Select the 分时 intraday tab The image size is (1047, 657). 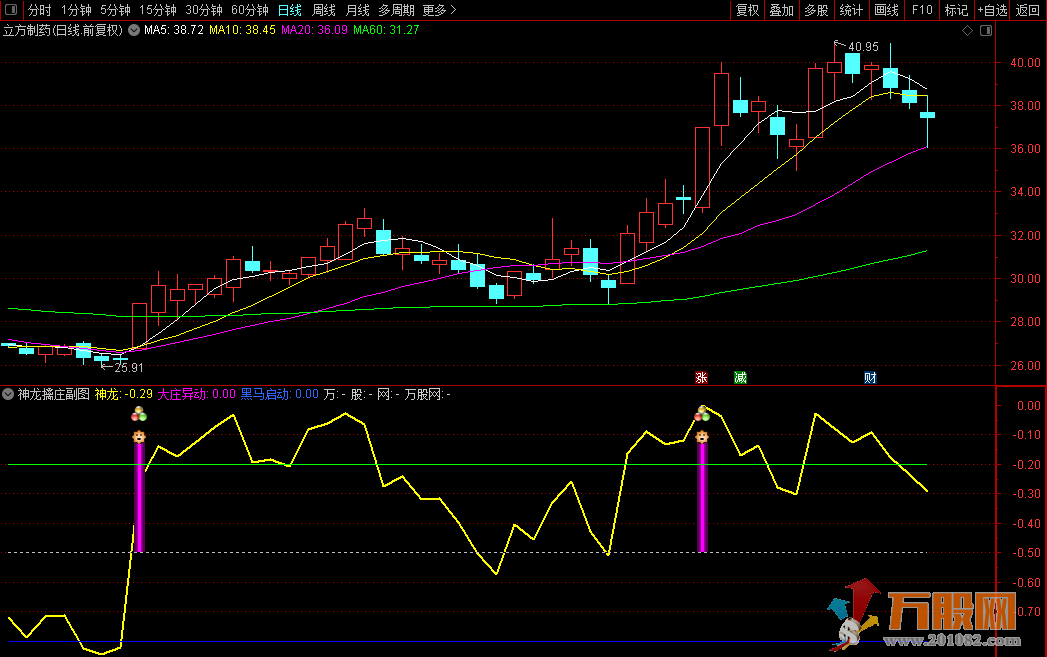(x=39, y=11)
